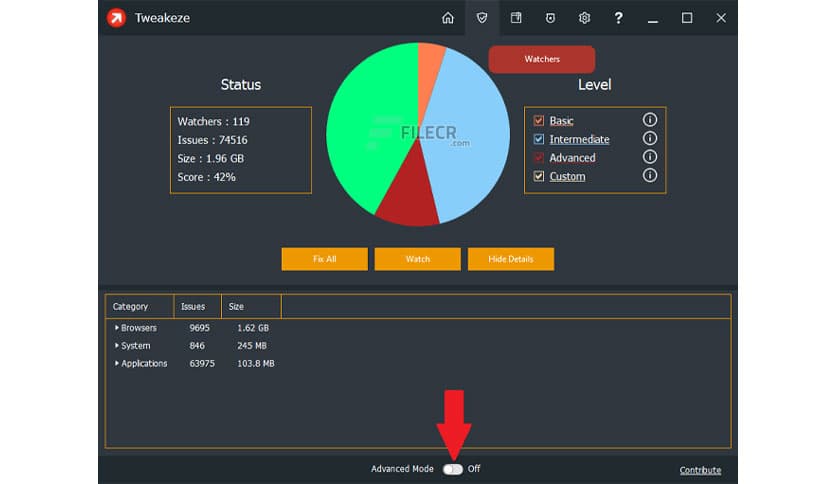Click the red Watchers button
Screen dimensions: 836x484
tap(542, 59)
